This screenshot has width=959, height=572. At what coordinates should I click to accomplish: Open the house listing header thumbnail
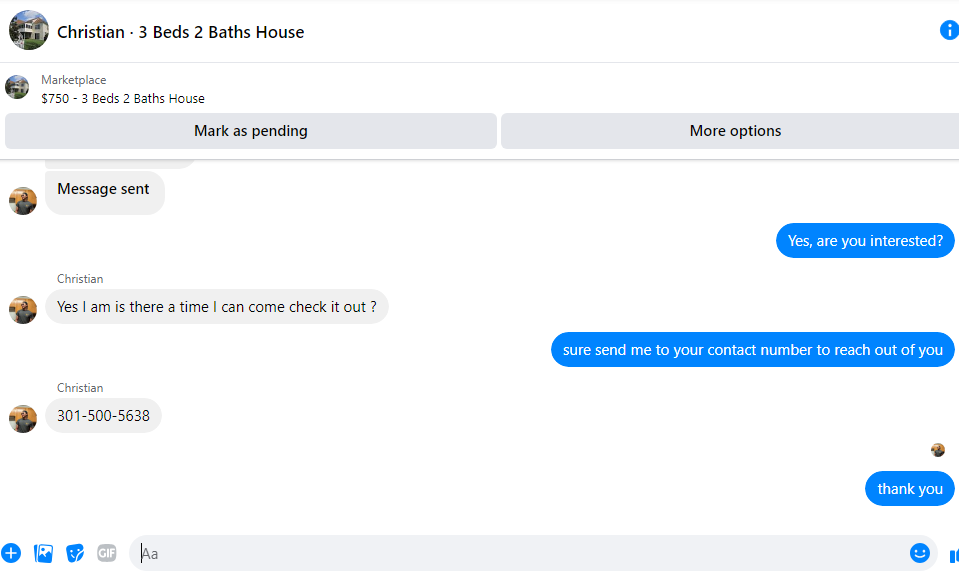pos(29,30)
